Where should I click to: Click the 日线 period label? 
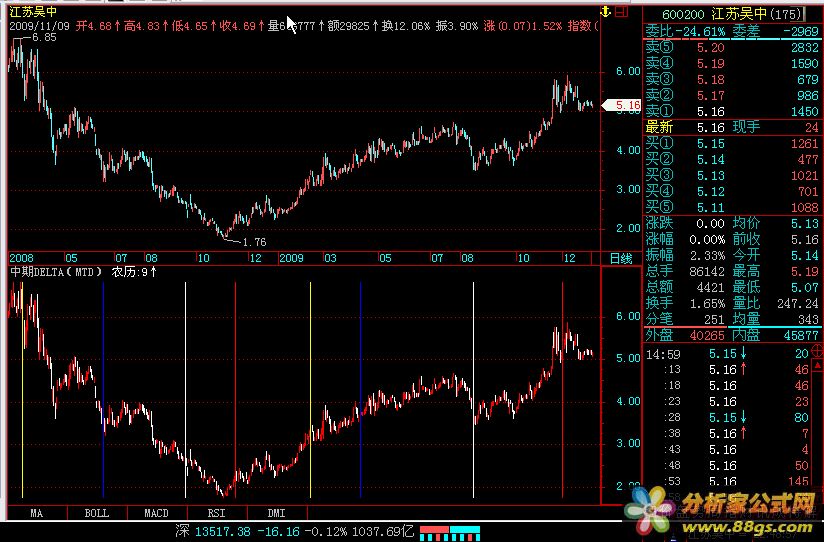coord(621,259)
